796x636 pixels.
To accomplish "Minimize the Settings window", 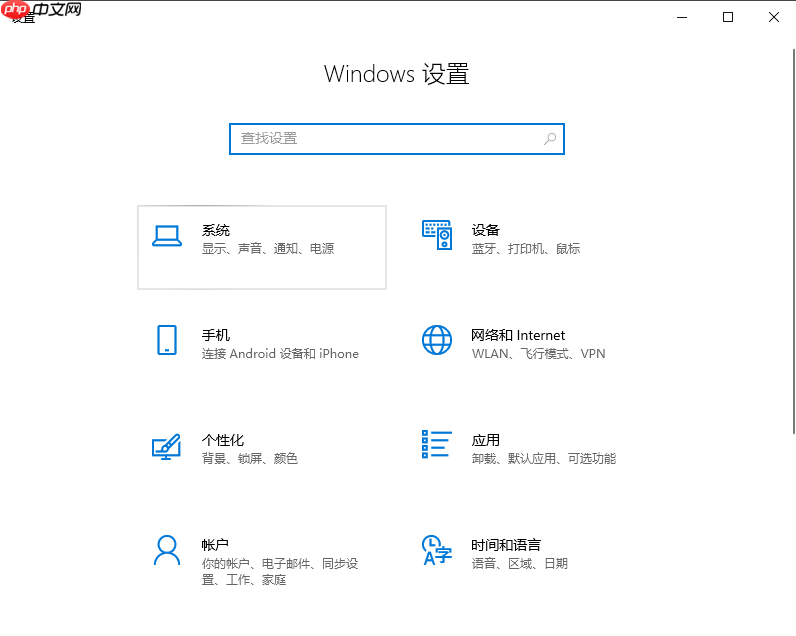I will pyautogui.click(x=682, y=17).
